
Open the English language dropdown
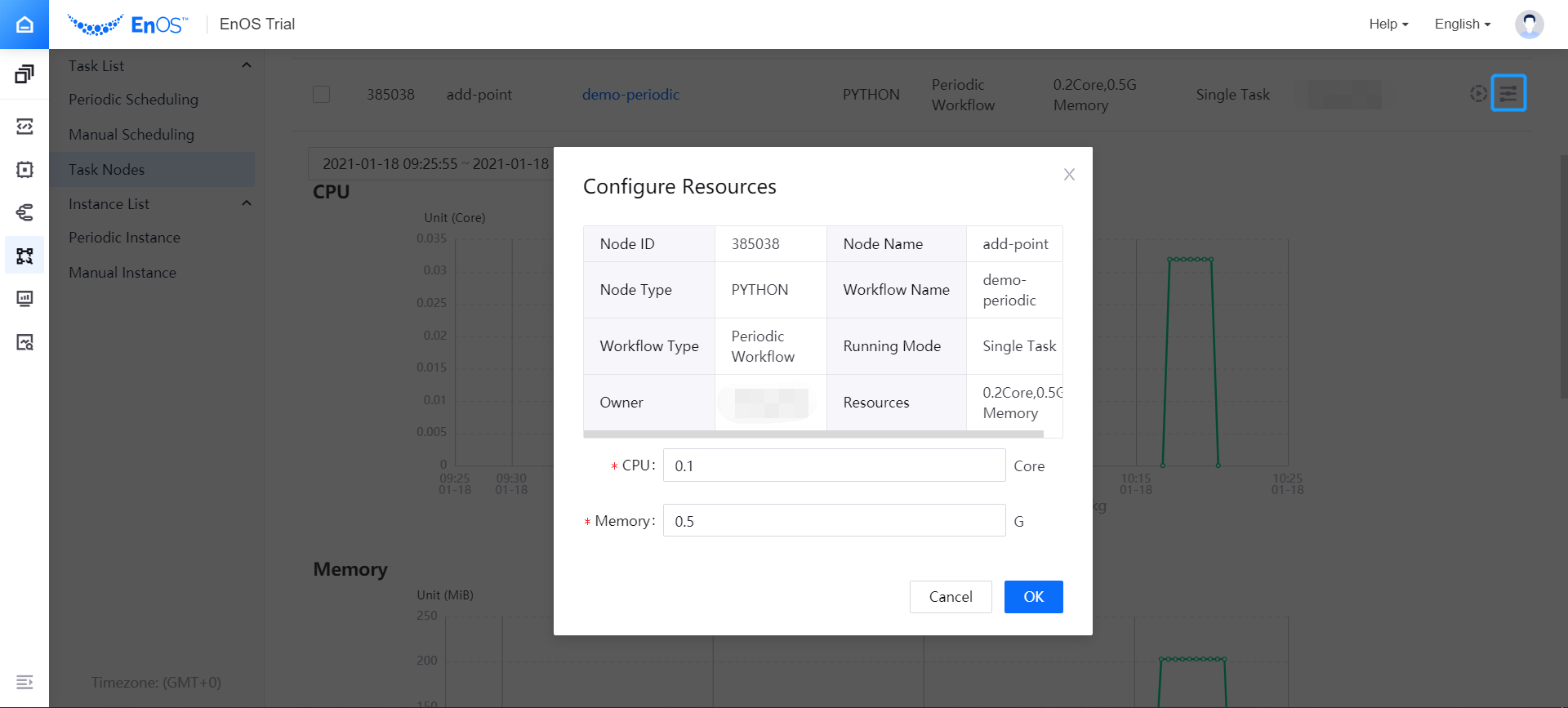coord(1463,24)
